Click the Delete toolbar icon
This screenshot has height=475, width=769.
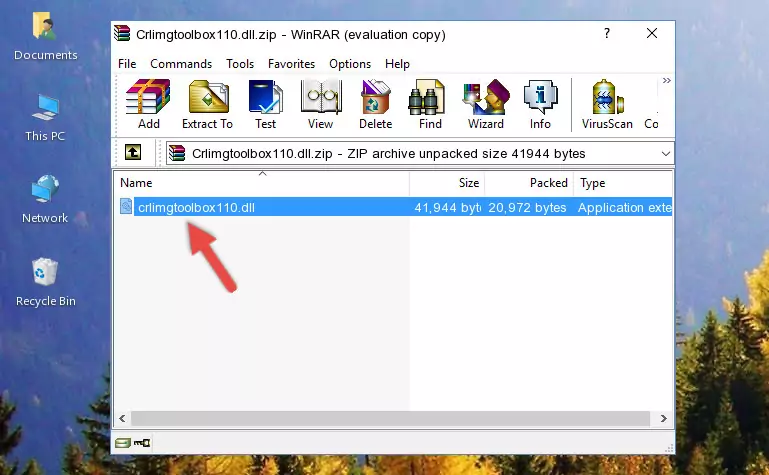(x=375, y=104)
